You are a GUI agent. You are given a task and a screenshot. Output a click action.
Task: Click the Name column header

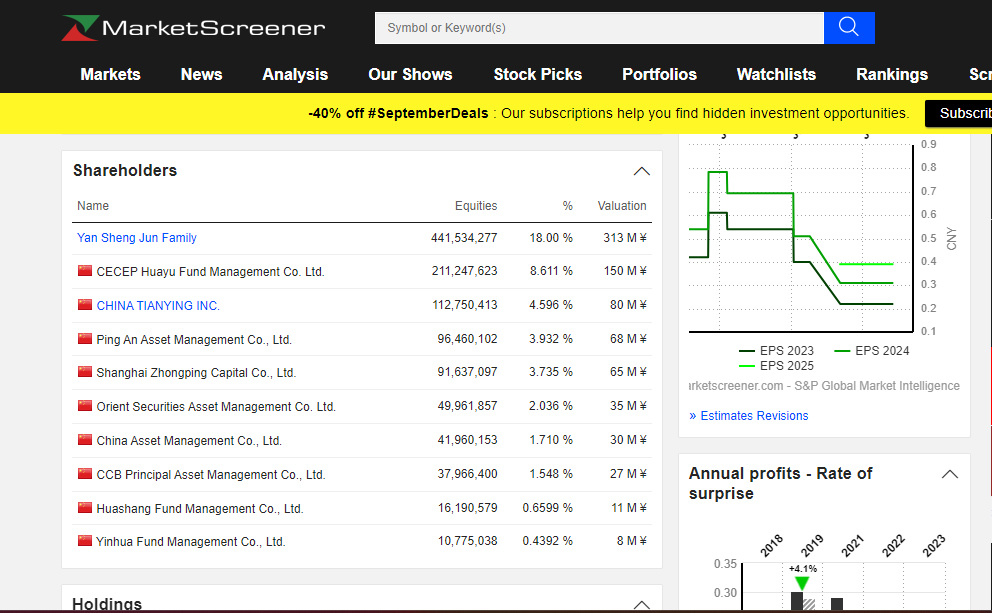(x=93, y=206)
